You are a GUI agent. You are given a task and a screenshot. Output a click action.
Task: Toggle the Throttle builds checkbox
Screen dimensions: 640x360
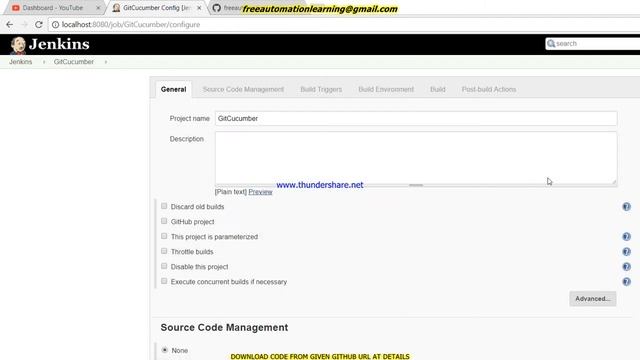(164, 251)
